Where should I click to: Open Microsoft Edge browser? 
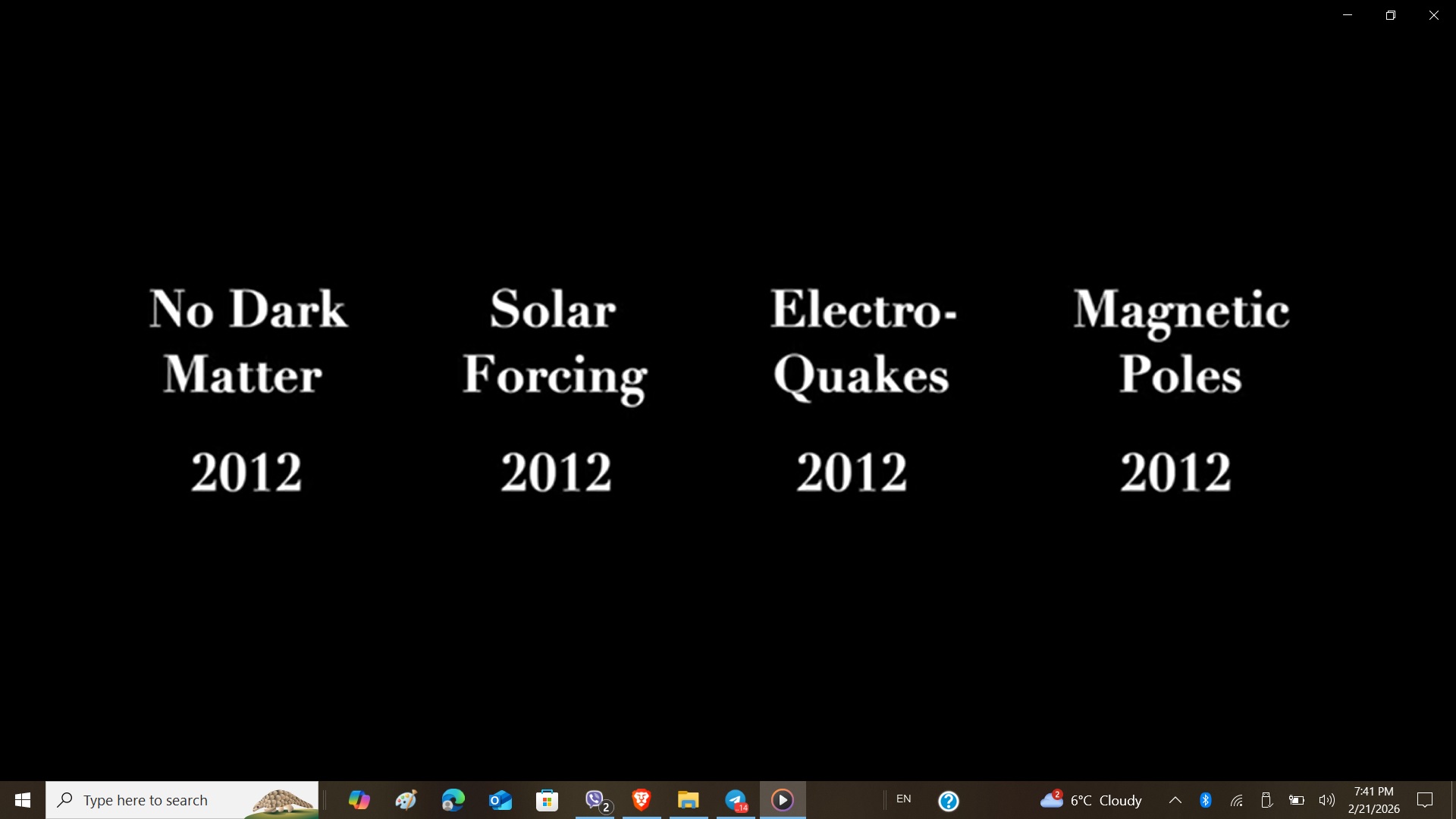(x=453, y=800)
